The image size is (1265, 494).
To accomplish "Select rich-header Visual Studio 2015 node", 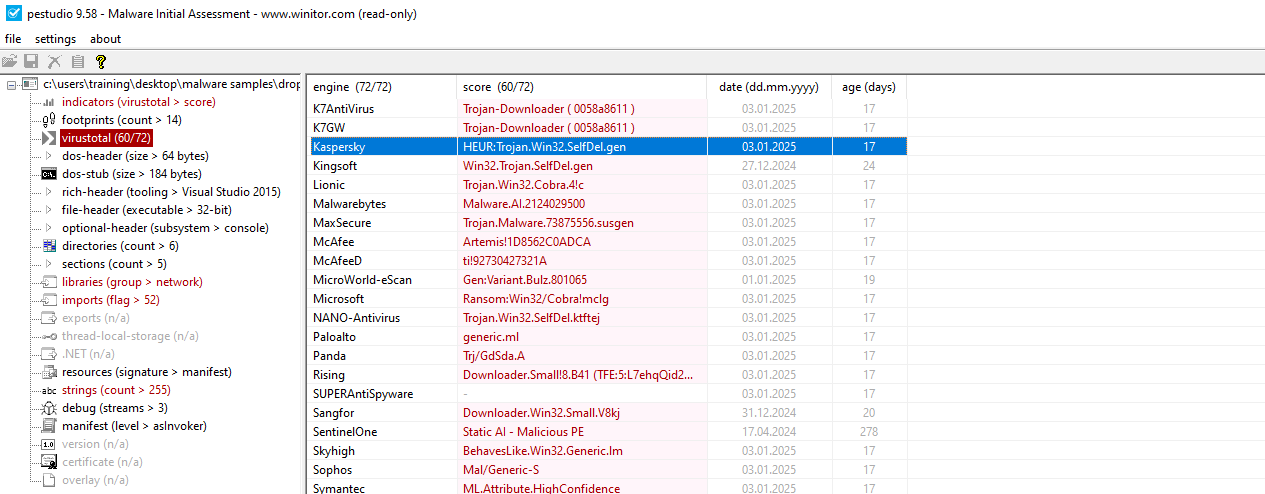I will click(171, 192).
